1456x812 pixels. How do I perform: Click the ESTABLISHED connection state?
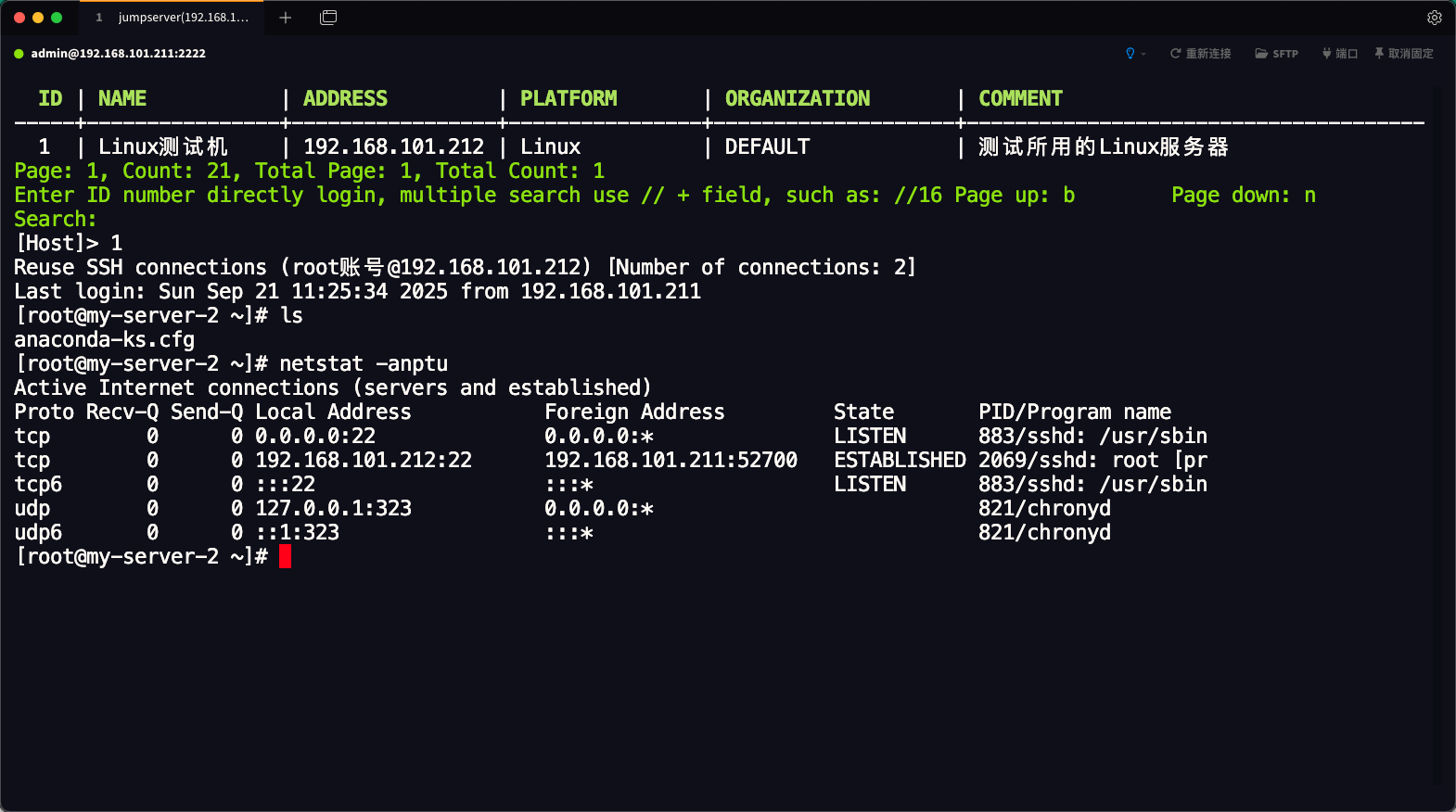pyautogui.click(x=900, y=460)
